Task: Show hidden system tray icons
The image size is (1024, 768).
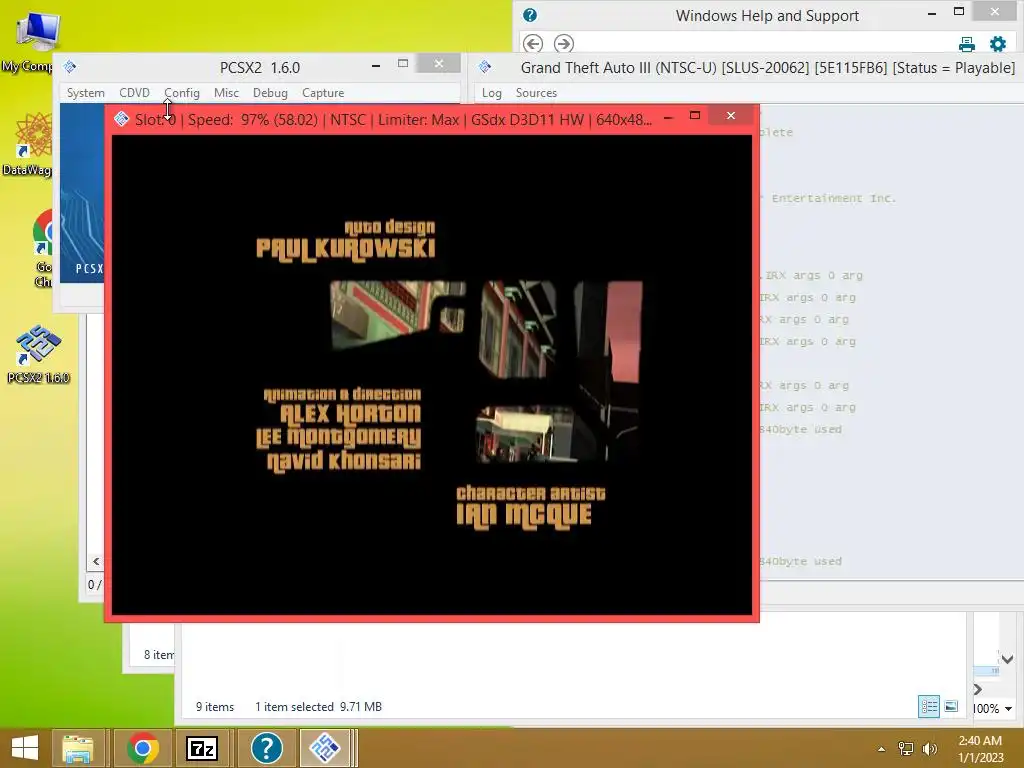Action: (882, 749)
